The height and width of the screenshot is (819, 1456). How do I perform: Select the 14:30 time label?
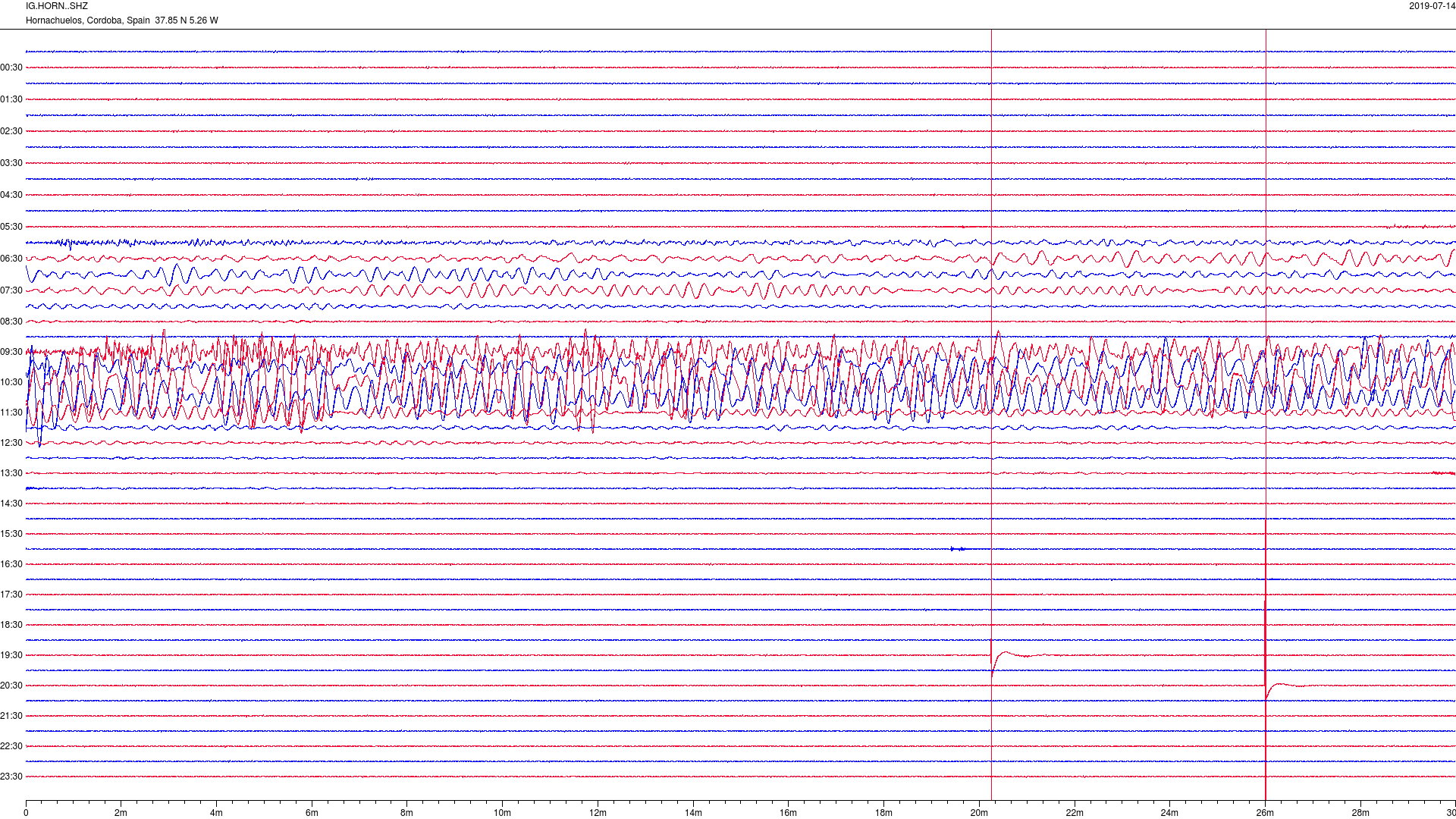pyautogui.click(x=11, y=504)
